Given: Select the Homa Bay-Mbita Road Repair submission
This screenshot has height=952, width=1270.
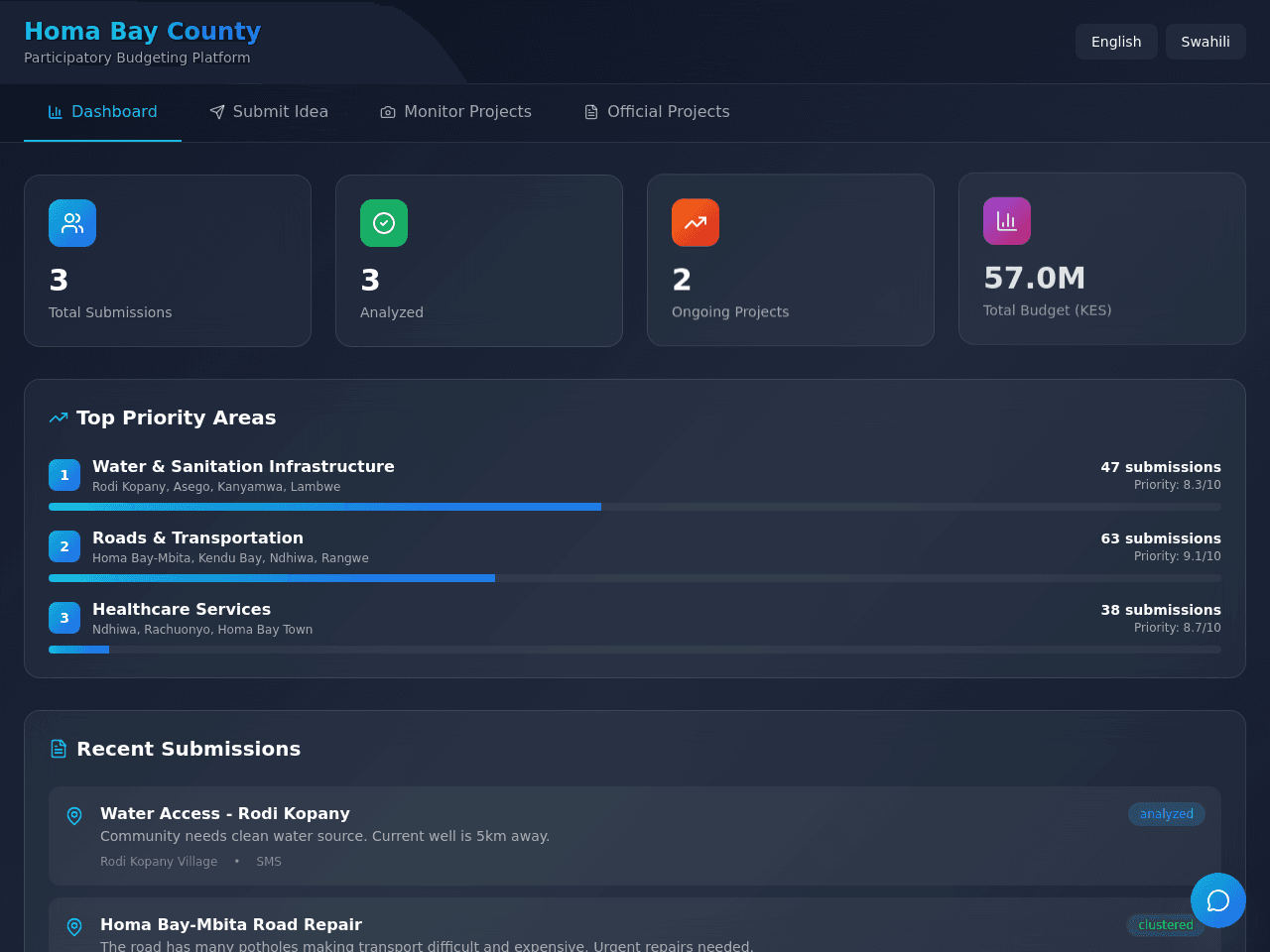Looking at the screenshot, I should tap(635, 925).
